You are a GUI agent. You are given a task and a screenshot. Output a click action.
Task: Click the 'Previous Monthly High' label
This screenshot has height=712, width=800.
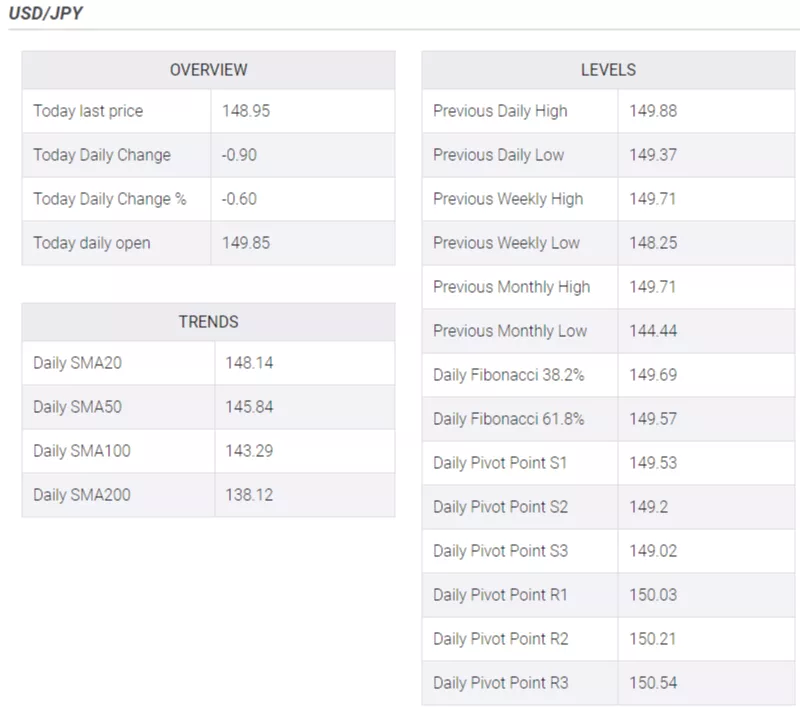pos(511,287)
